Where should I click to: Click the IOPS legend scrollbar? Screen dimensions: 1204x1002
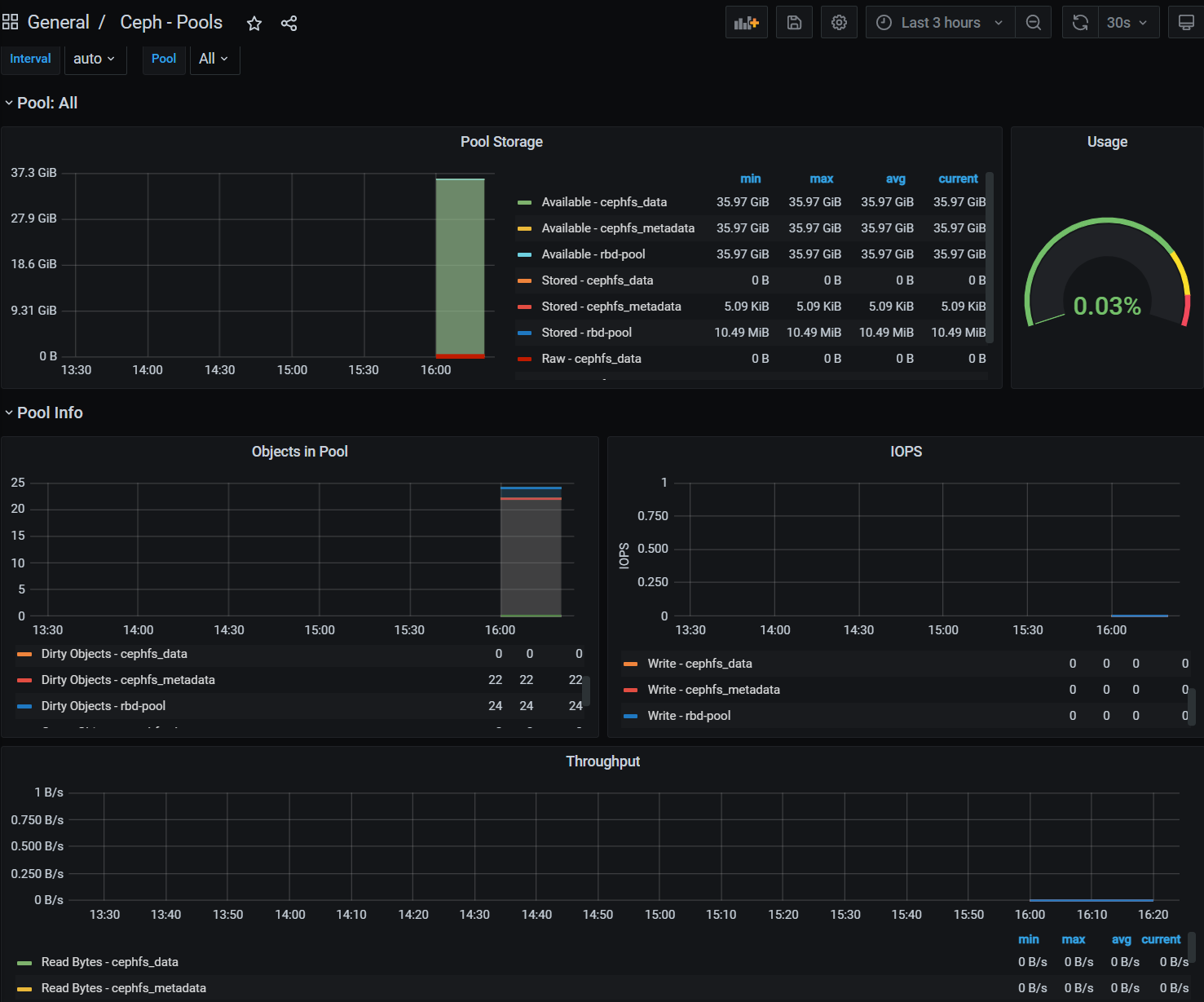[1191, 706]
